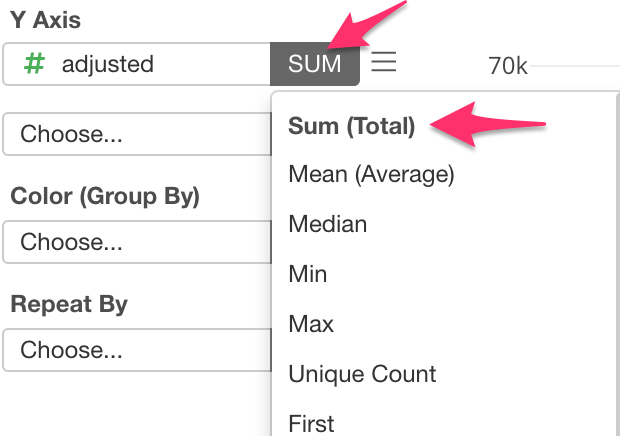This screenshot has height=436, width=620.
Task: Open the hamburger menu beside SUM
Action: pyautogui.click(x=384, y=63)
